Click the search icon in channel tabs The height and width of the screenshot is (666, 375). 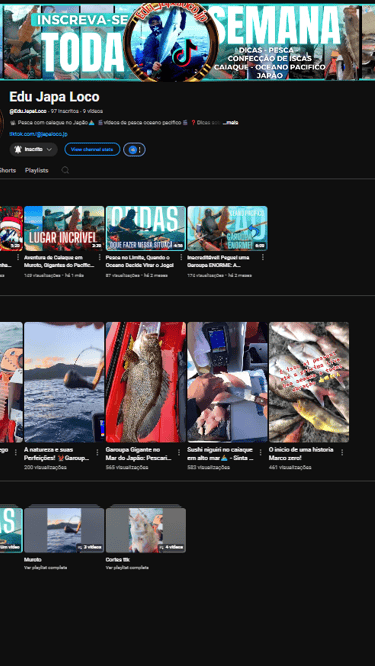pos(65,170)
